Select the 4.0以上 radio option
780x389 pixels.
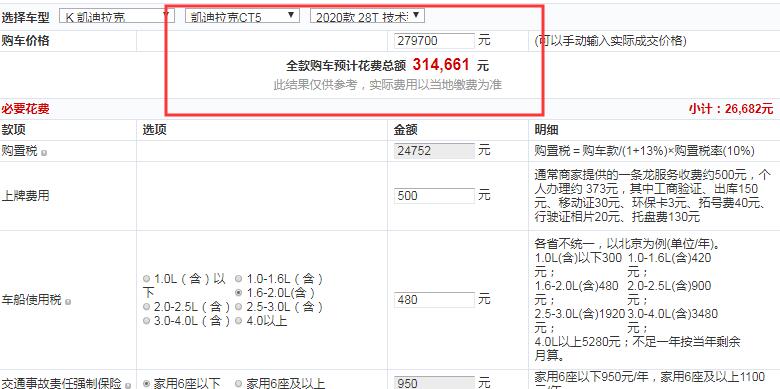coord(239,321)
